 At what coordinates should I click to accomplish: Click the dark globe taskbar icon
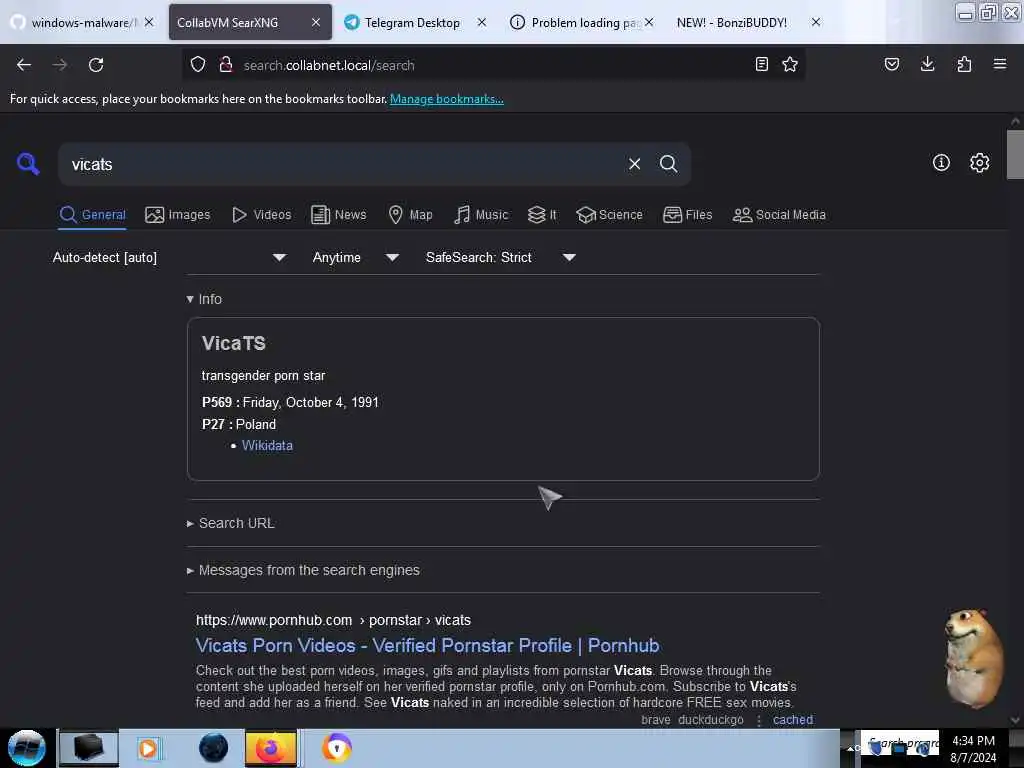(x=214, y=748)
